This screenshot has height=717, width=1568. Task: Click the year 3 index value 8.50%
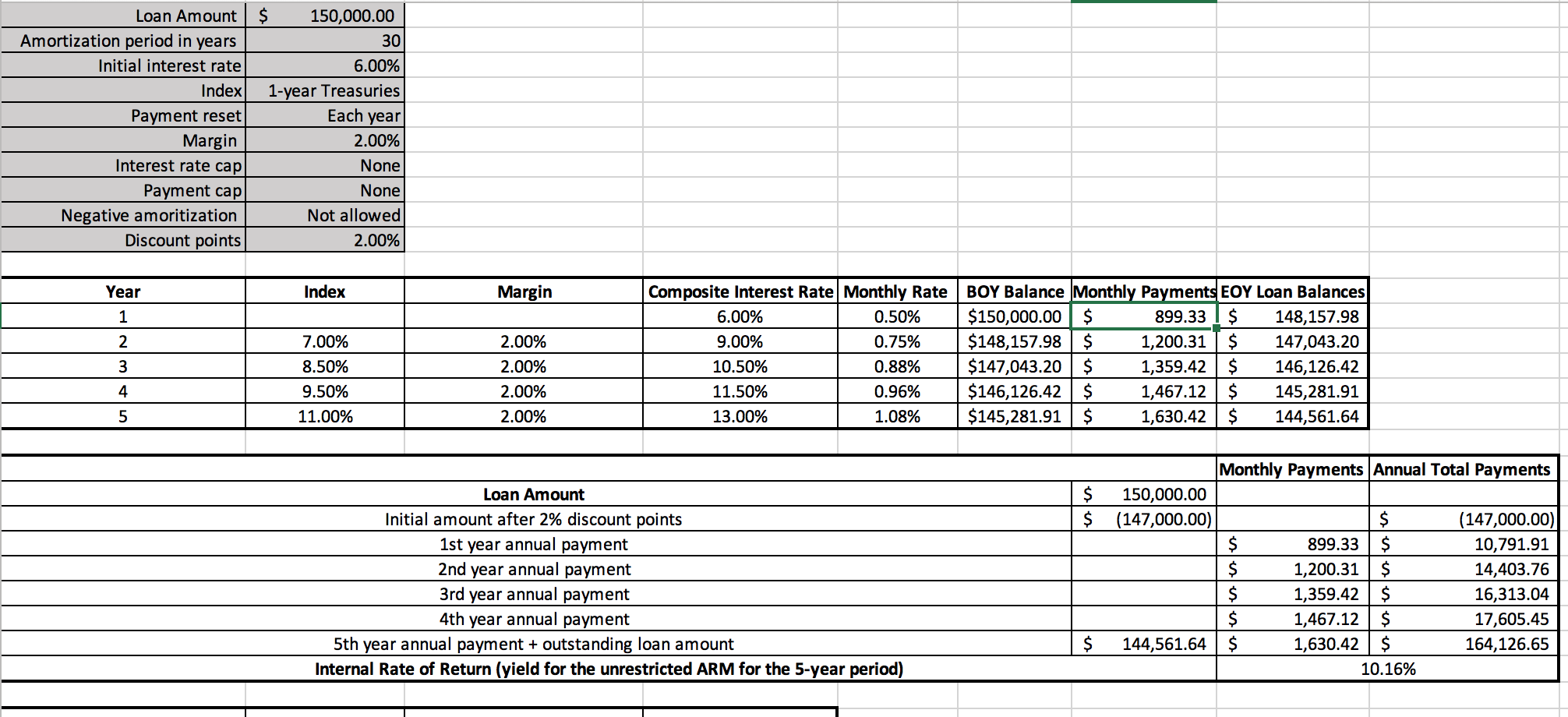pyautogui.click(x=325, y=366)
